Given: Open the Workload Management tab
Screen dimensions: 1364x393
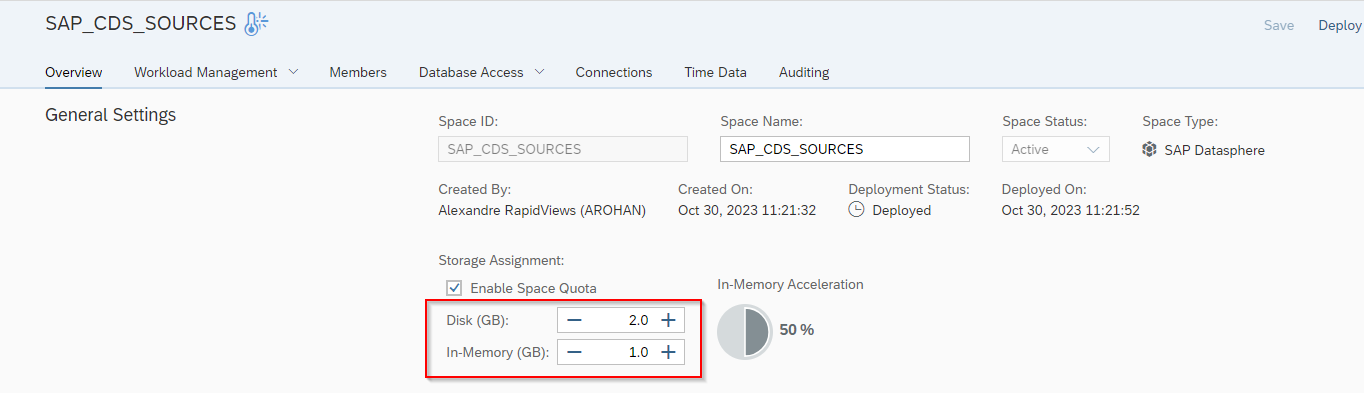Looking at the screenshot, I should pos(206,72).
